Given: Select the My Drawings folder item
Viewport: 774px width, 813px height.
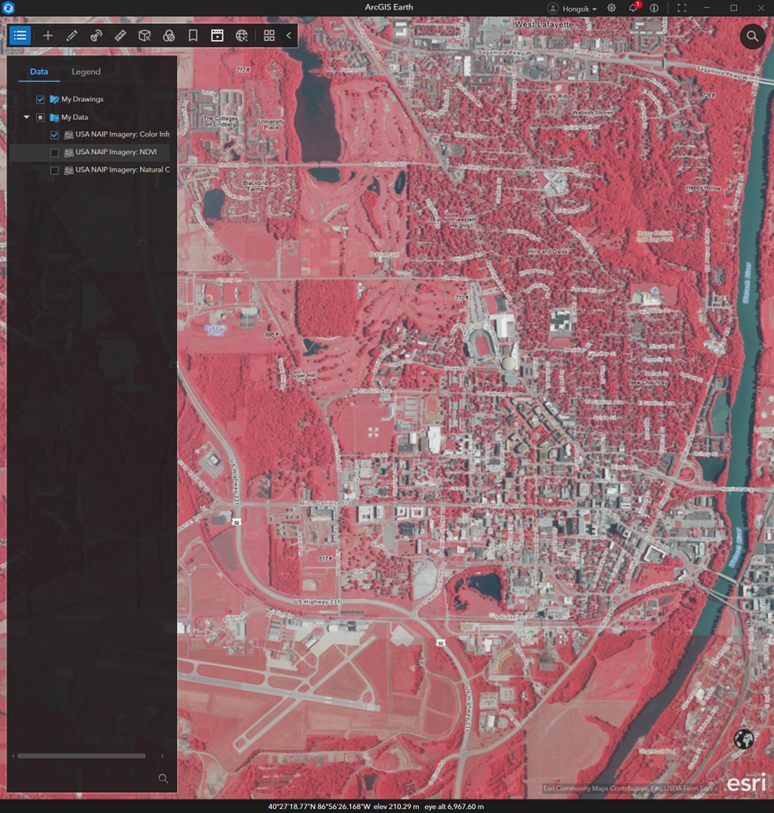Looking at the screenshot, I should 82,99.
